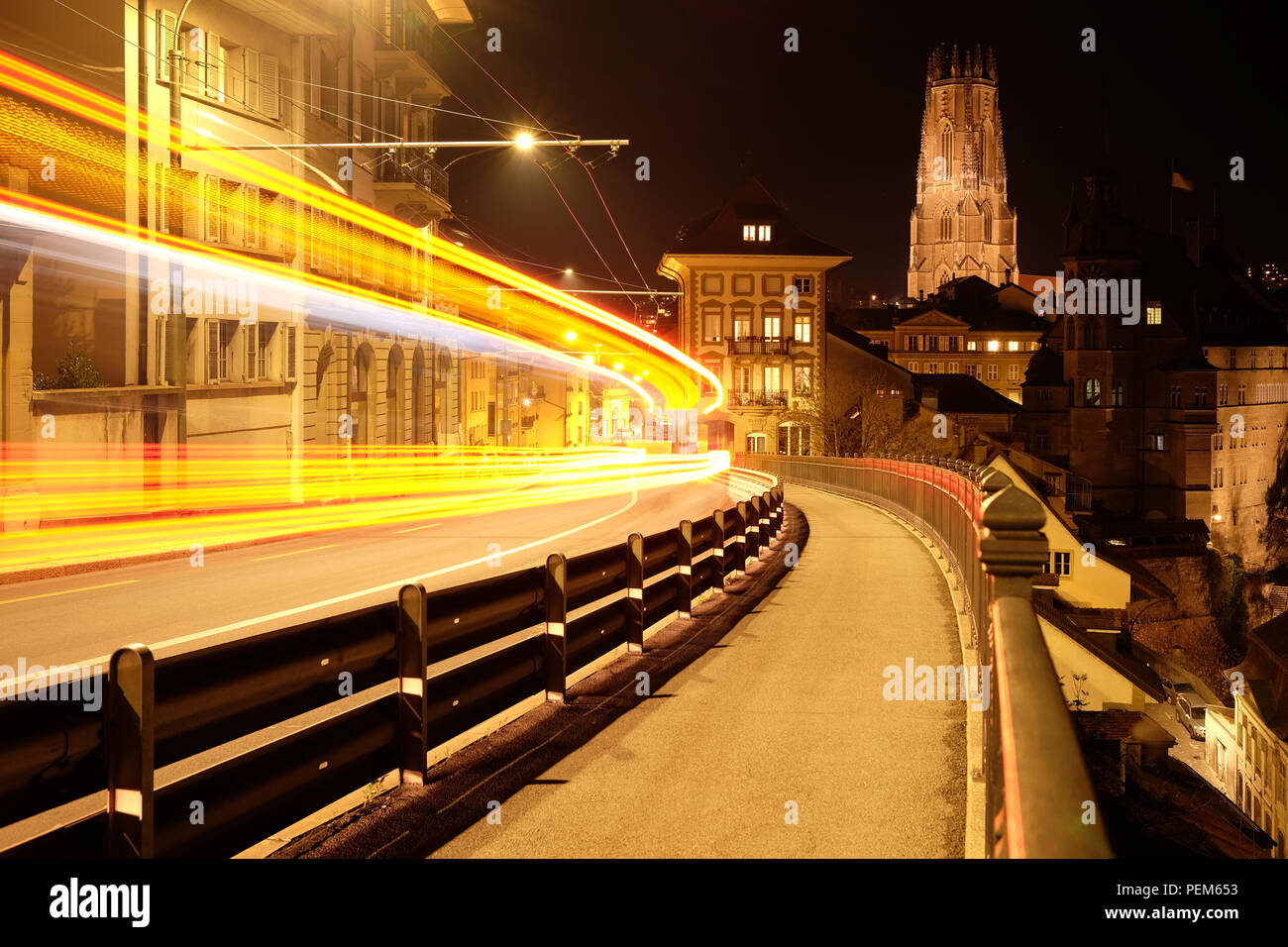This screenshot has height=947, width=1288.
Task: Click the alamy logo in bottom bar
Action: coord(99,902)
